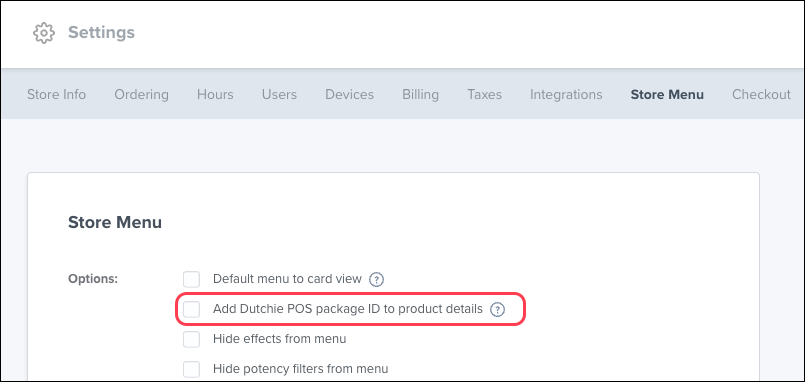
Task: Open the Devices tab
Action: point(350,94)
